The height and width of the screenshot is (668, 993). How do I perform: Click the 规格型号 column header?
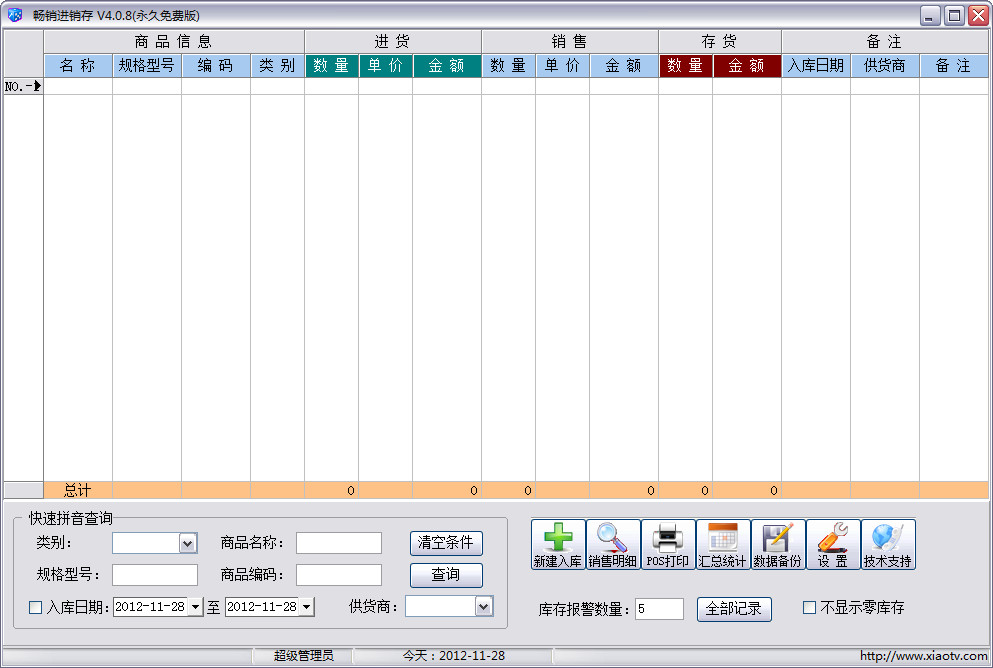[x=147, y=65]
